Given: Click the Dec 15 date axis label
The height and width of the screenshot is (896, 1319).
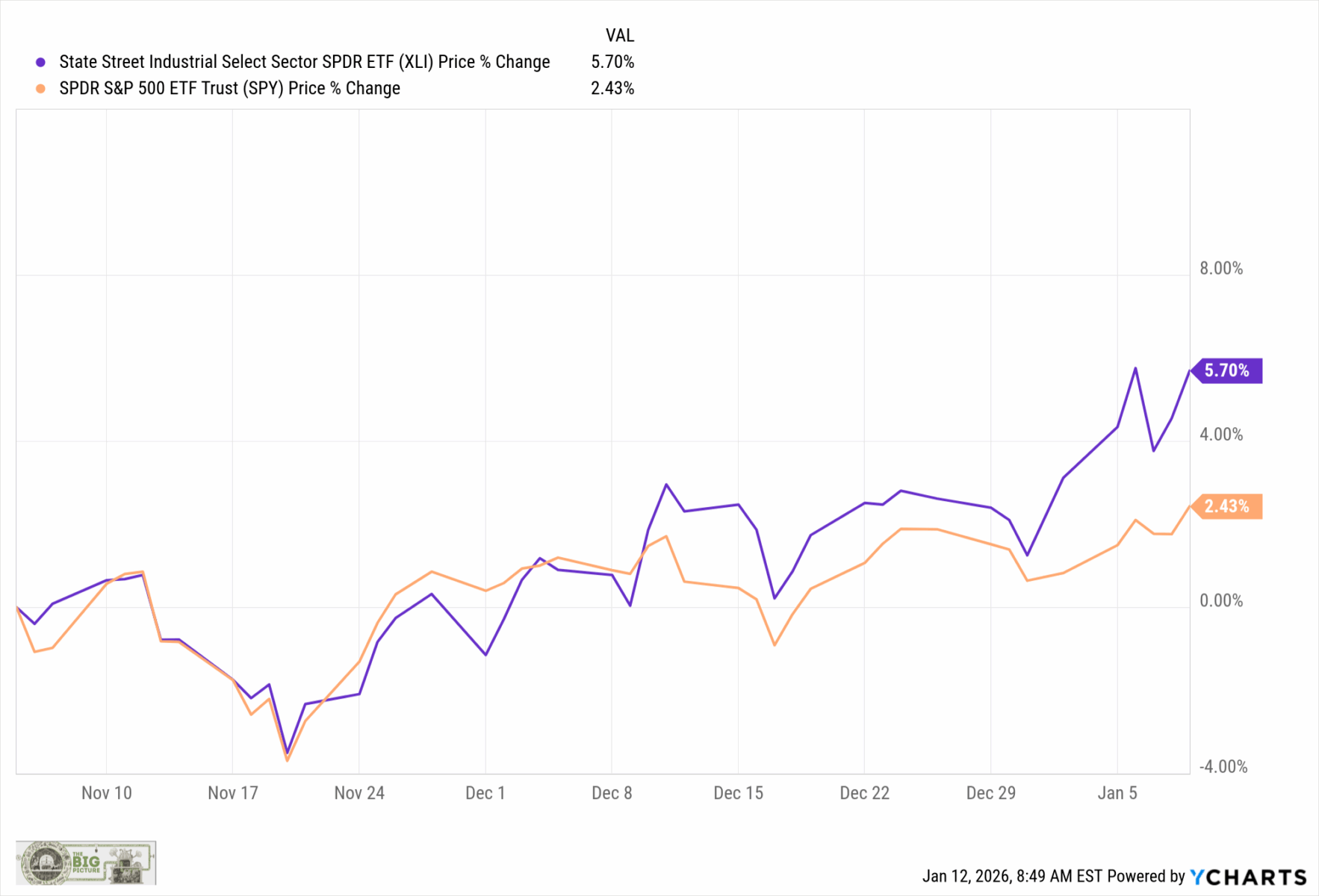Looking at the screenshot, I should (x=738, y=793).
